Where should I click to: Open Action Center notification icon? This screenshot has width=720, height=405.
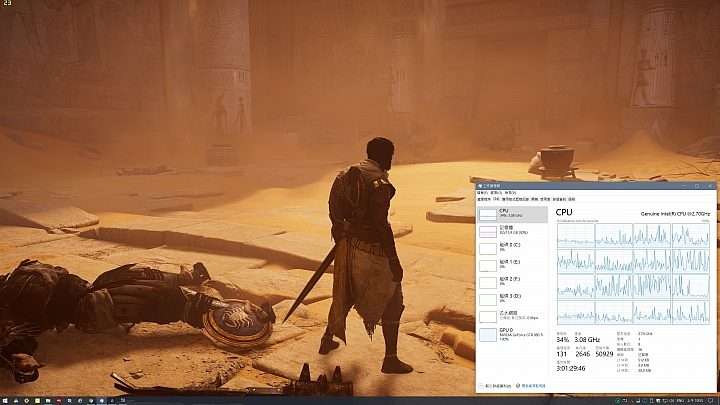pos(710,401)
